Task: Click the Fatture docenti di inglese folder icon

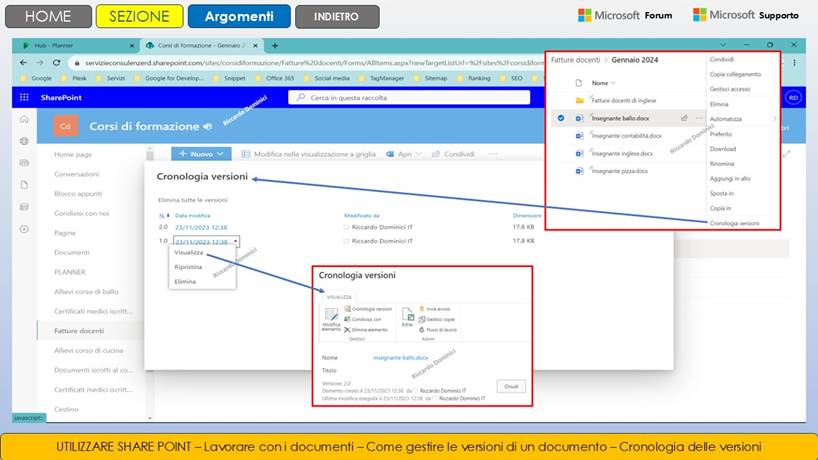Action: (579, 101)
